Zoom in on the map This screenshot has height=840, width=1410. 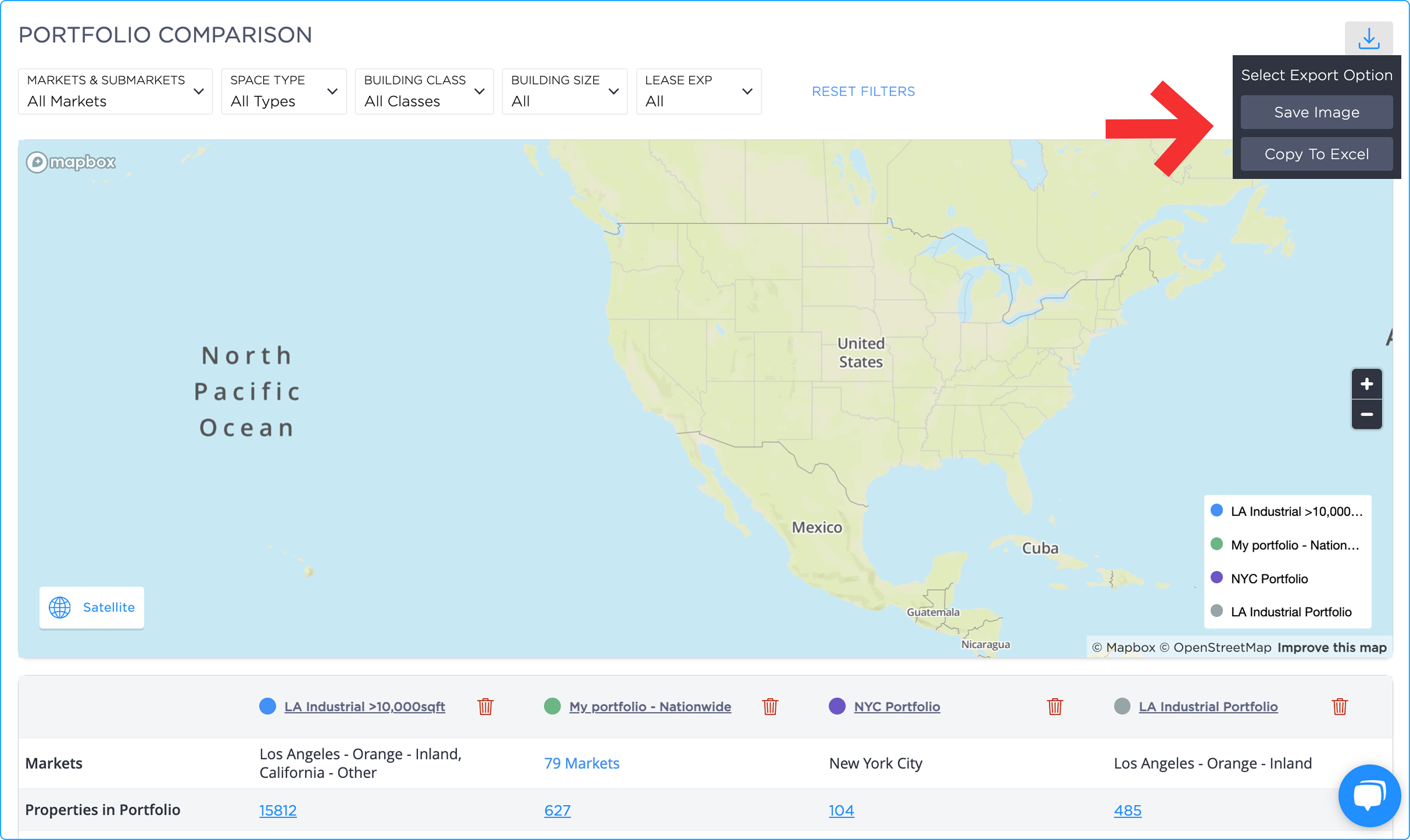click(1366, 384)
